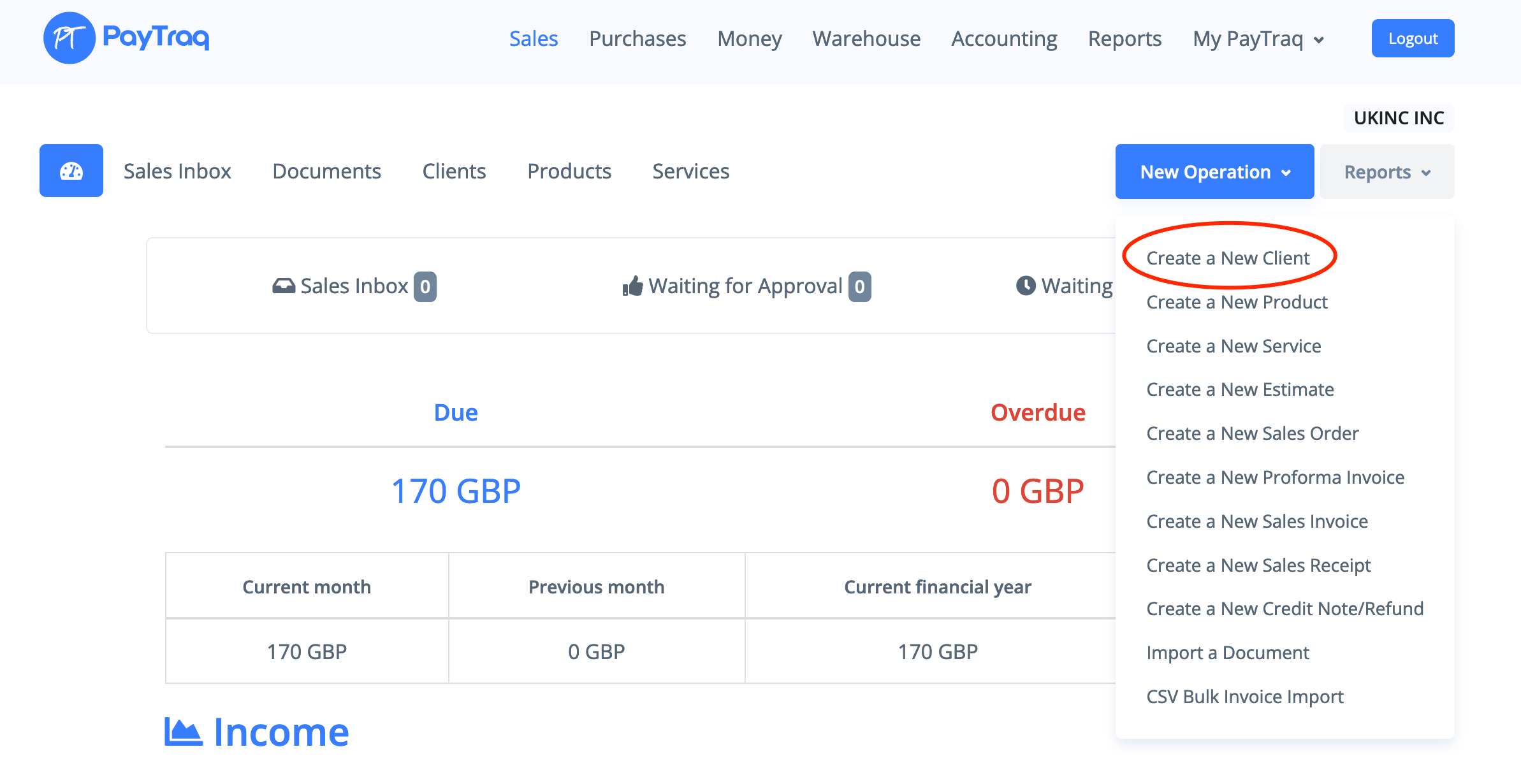The height and width of the screenshot is (784, 1521).
Task: Select Create a New Sales Receipt
Action: [x=1258, y=565]
